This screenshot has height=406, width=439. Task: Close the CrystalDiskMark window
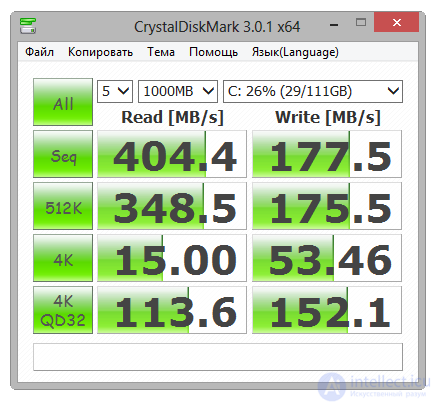coord(396,22)
